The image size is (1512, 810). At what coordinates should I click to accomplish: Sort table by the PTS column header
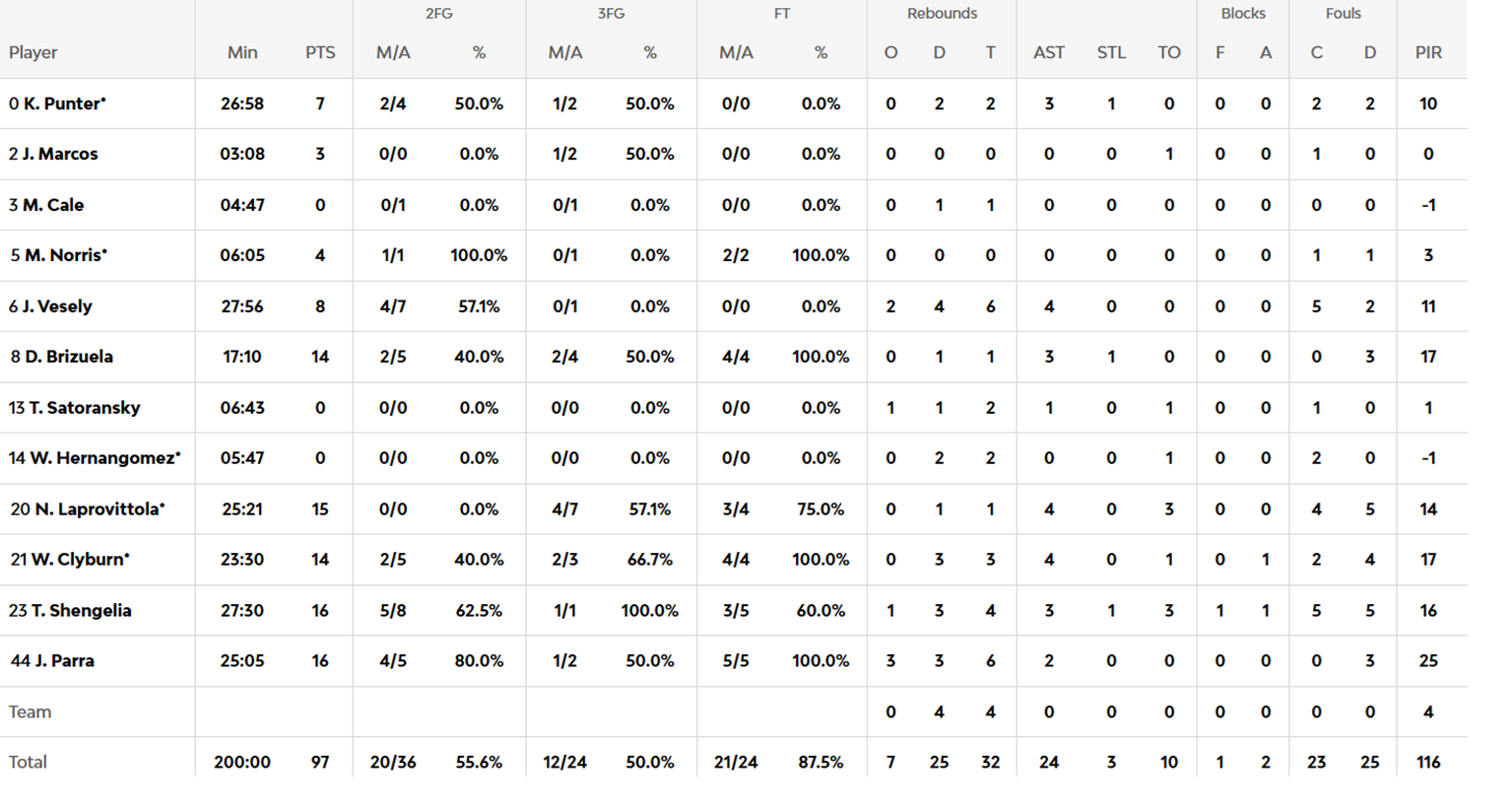(x=320, y=53)
